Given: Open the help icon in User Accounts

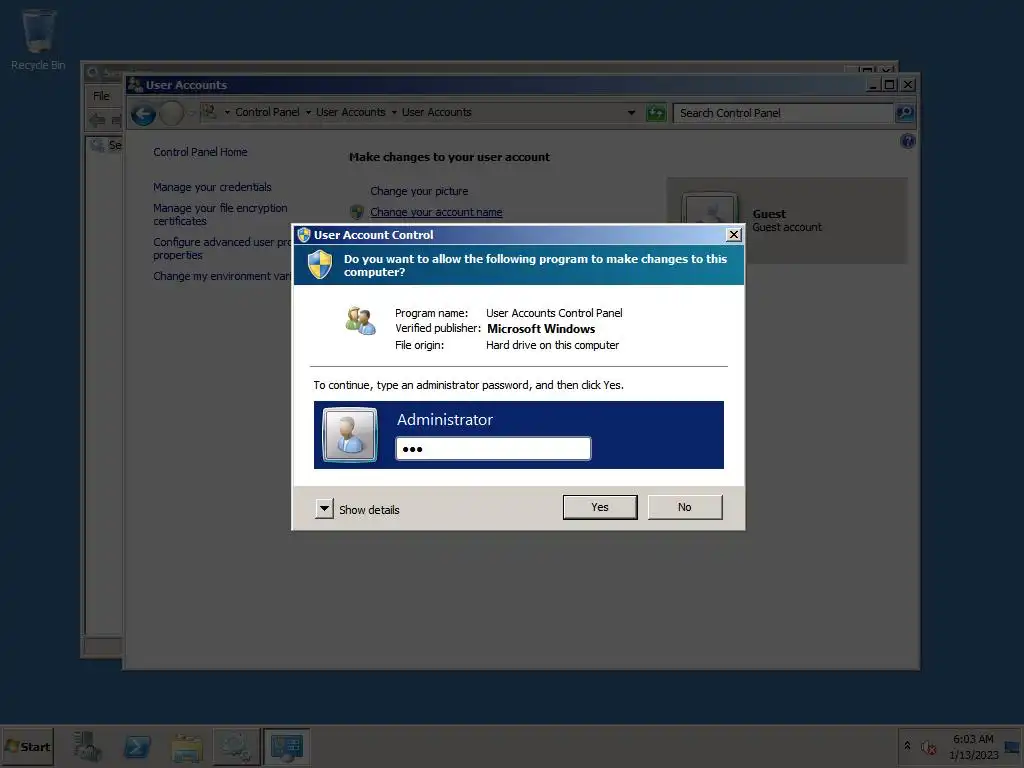Looking at the screenshot, I should [x=907, y=141].
